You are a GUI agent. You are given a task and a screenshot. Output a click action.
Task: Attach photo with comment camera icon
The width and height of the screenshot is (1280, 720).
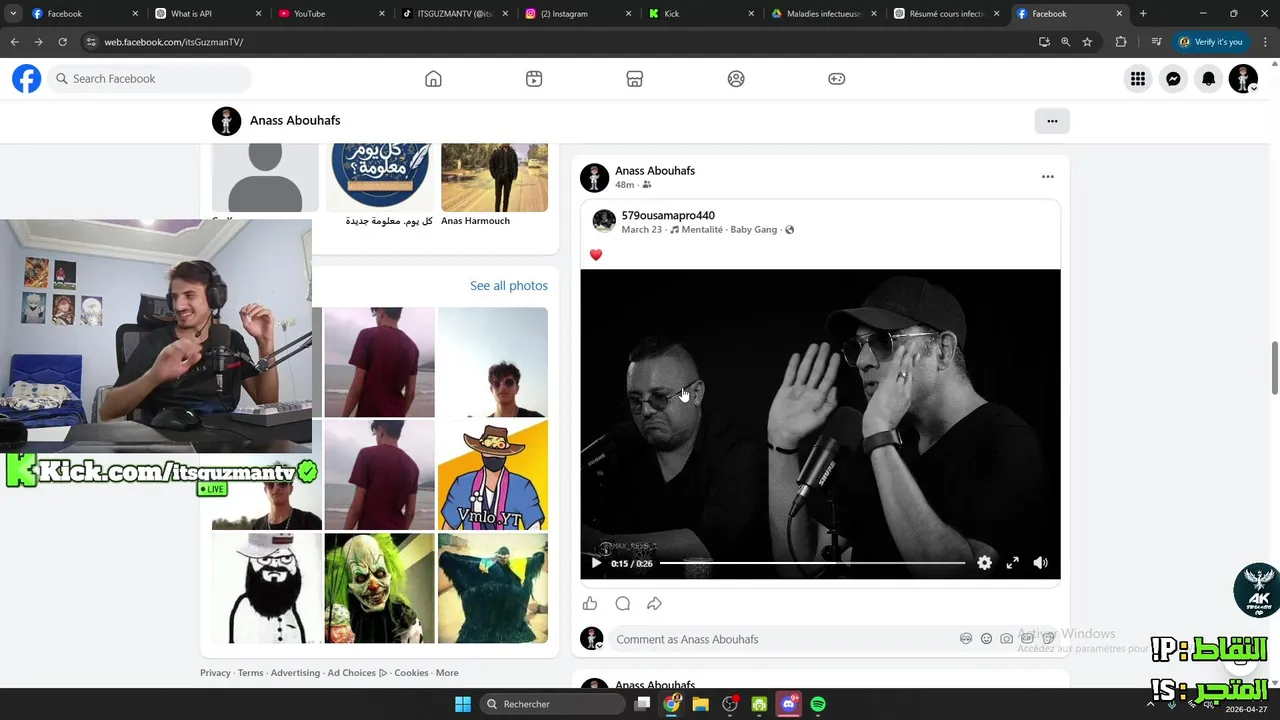(x=1006, y=639)
